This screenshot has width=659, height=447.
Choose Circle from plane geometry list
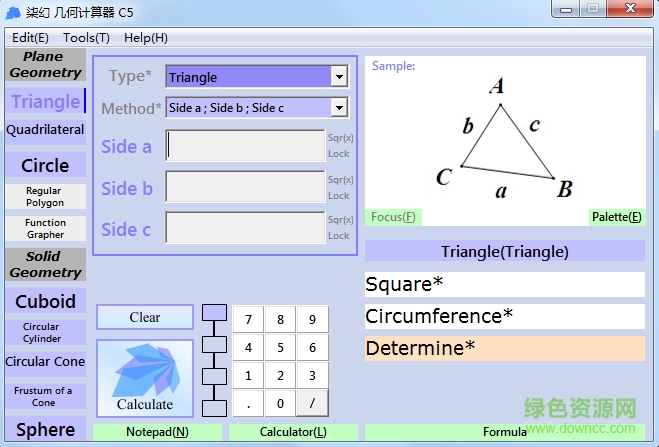tap(45, 165)
